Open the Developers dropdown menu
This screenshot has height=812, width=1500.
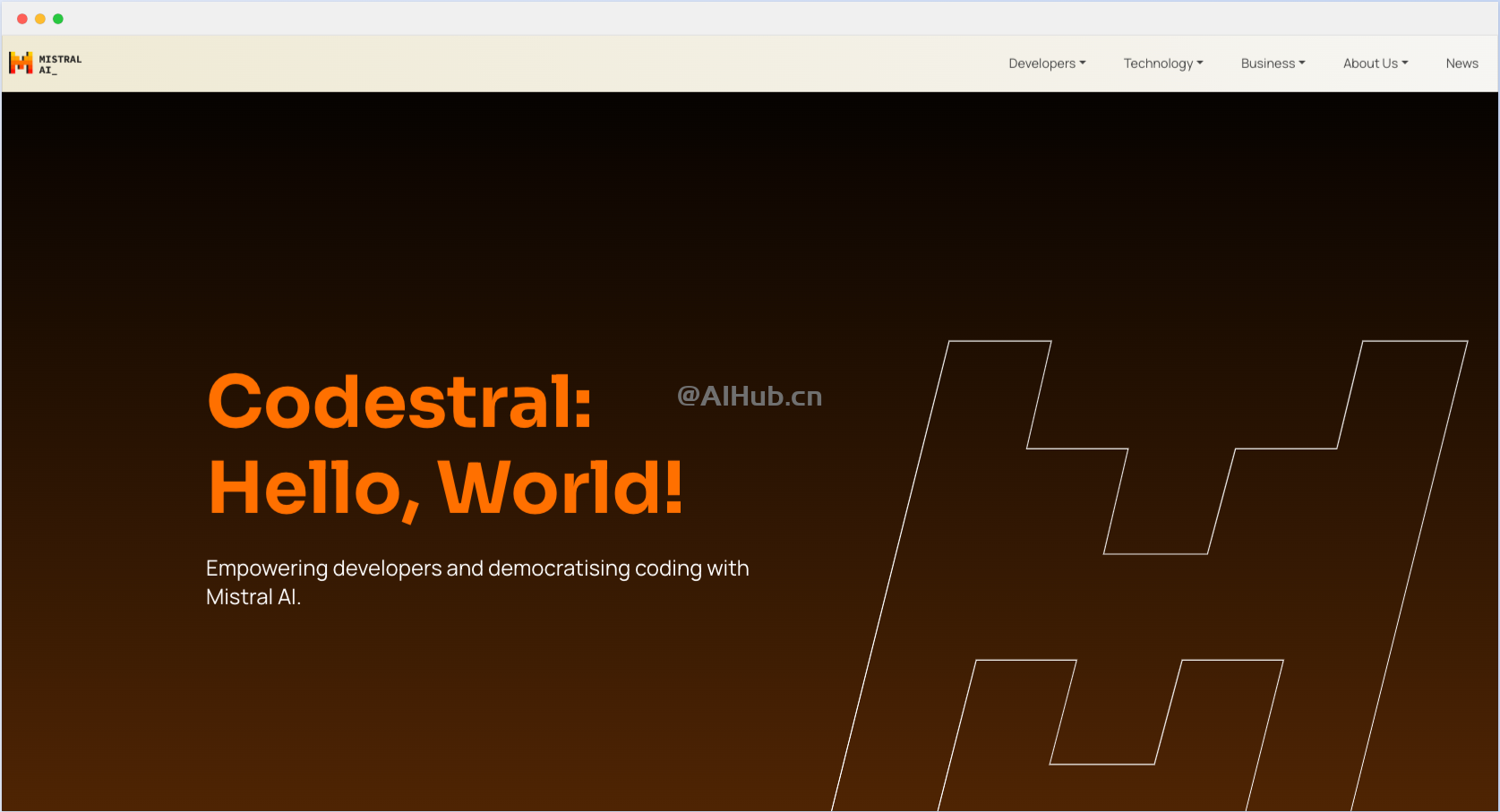[x=1047, y=64]
